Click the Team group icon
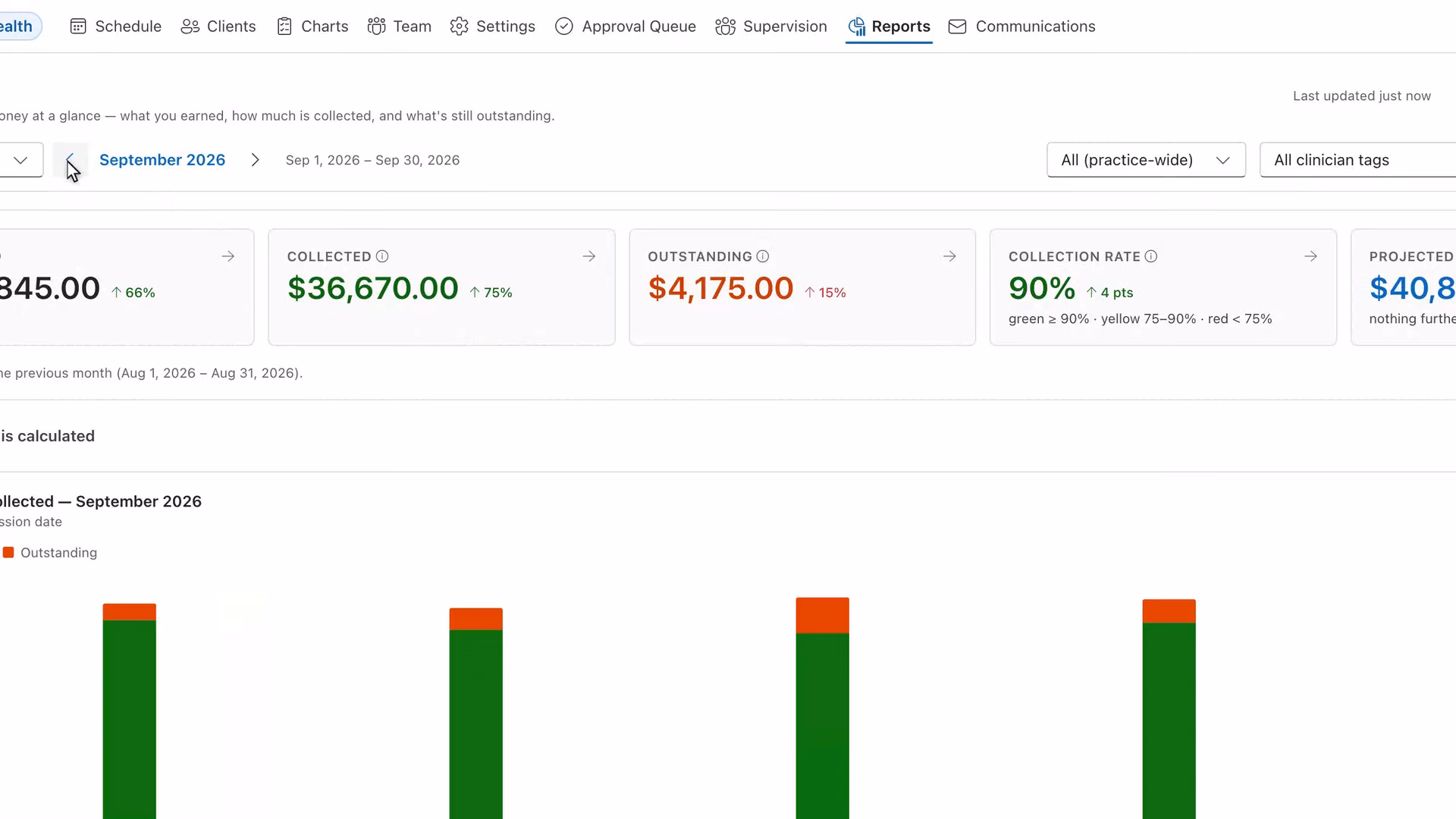The height and width of the screenshot is (819, 1456). point(376,27)
